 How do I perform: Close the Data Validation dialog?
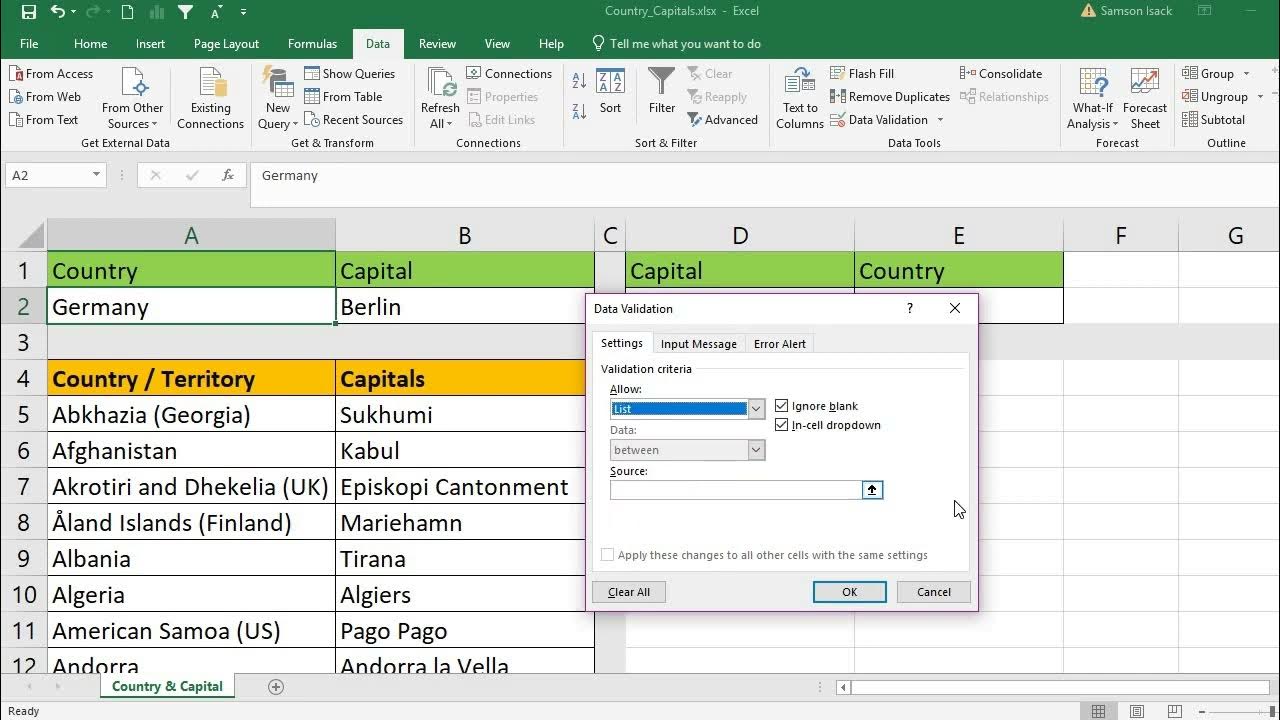954,308
